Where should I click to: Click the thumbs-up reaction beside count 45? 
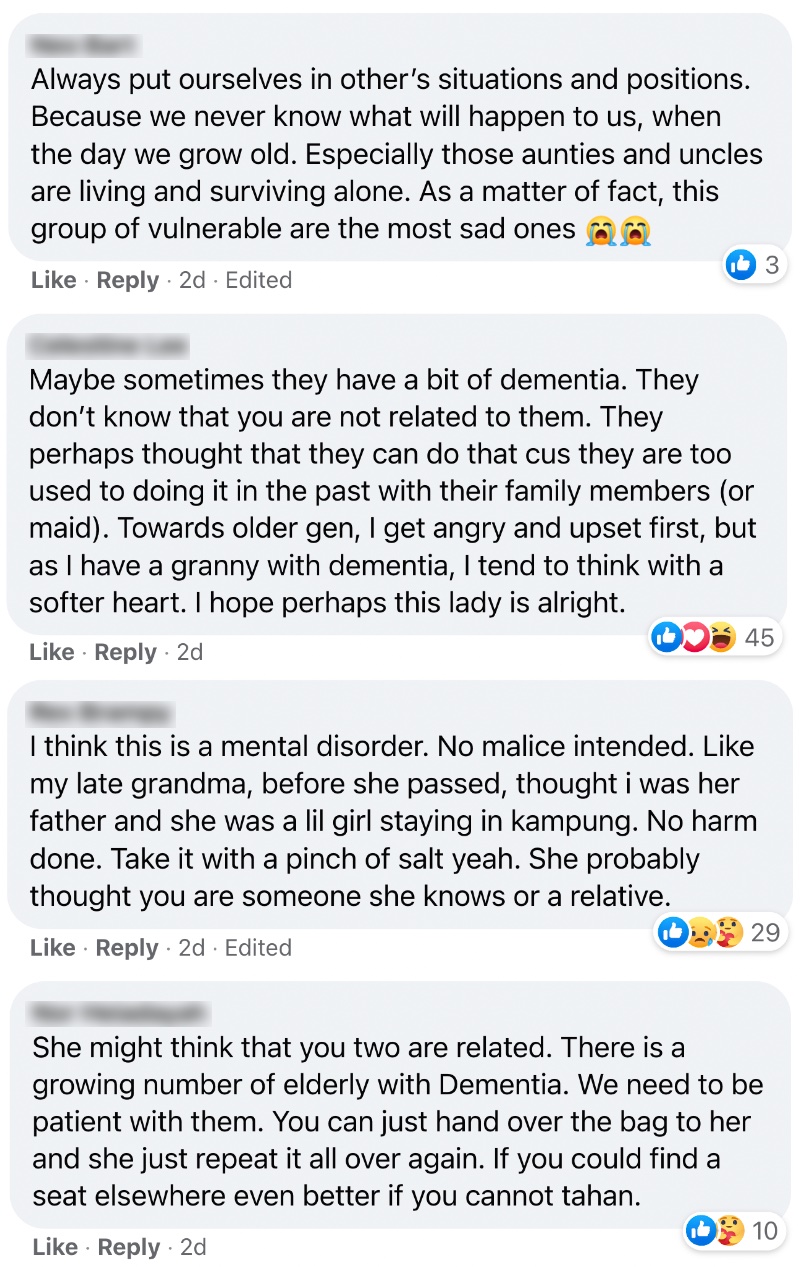(x=667, y=636)
